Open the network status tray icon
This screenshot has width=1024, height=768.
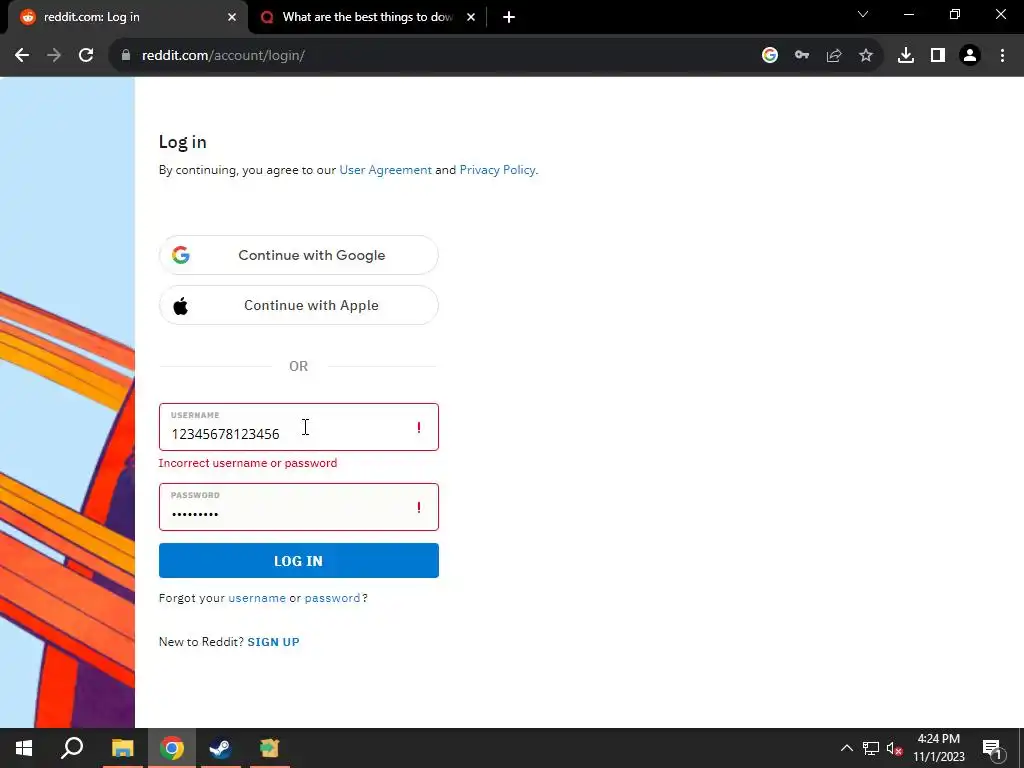871,748
